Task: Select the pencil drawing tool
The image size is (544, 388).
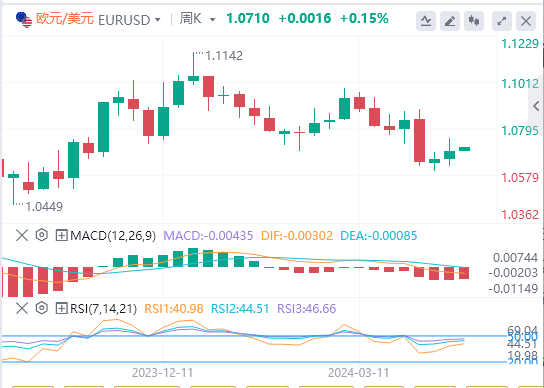Action: (x=450, y=21)
